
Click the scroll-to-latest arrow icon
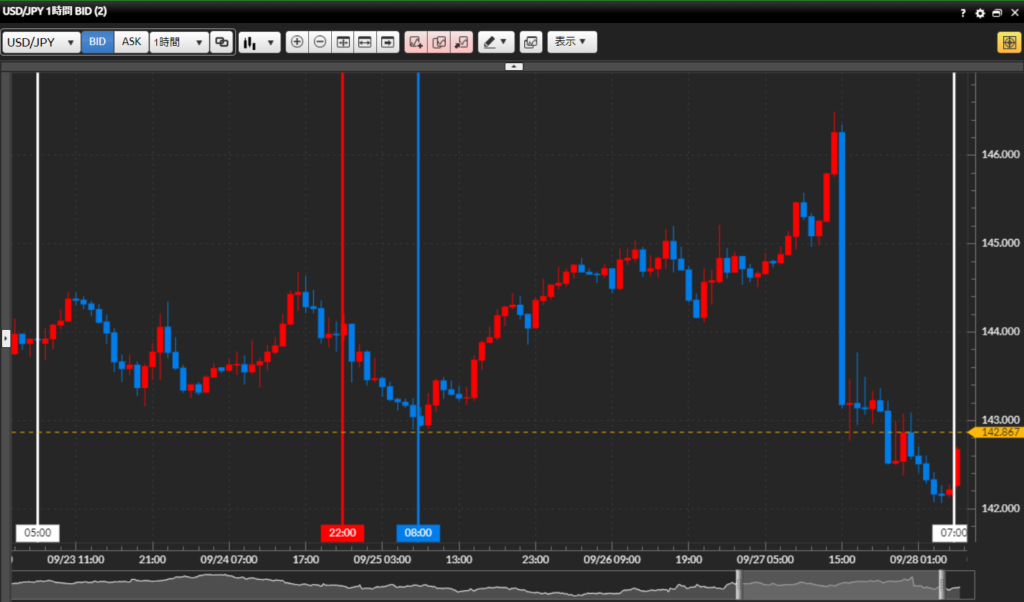coord(387,42)
